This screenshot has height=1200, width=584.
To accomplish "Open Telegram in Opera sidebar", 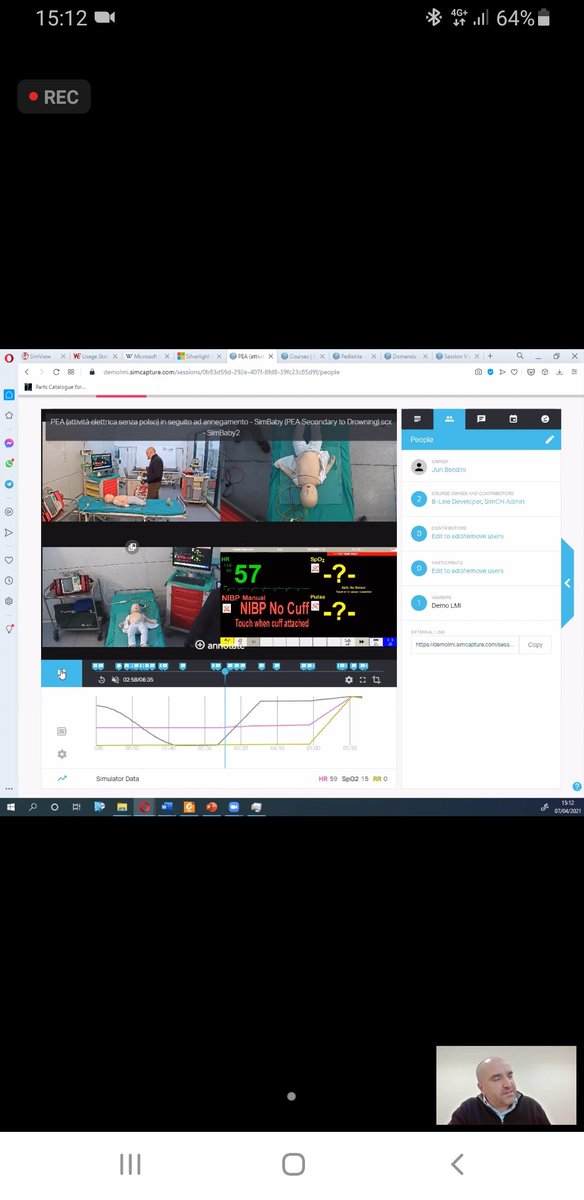I will click(x=9, y=484).
